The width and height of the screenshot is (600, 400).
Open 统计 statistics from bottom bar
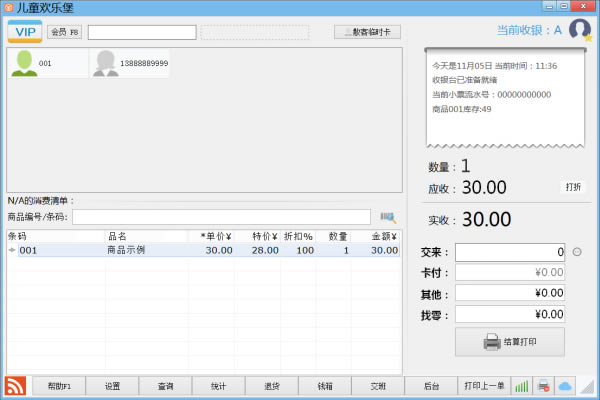coord(218,385)
